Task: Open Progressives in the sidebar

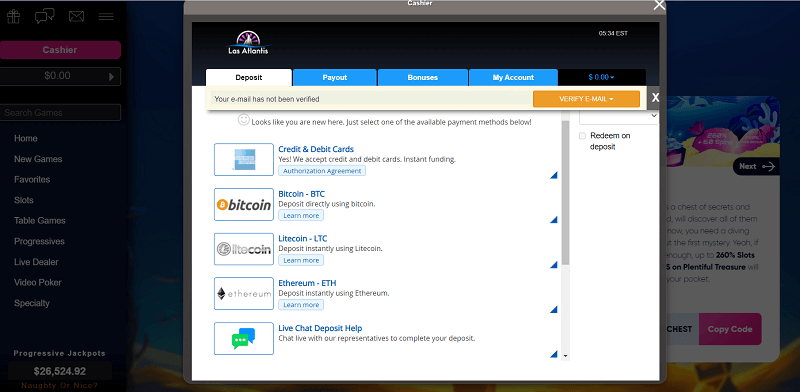Action: [x=39, y=241]
